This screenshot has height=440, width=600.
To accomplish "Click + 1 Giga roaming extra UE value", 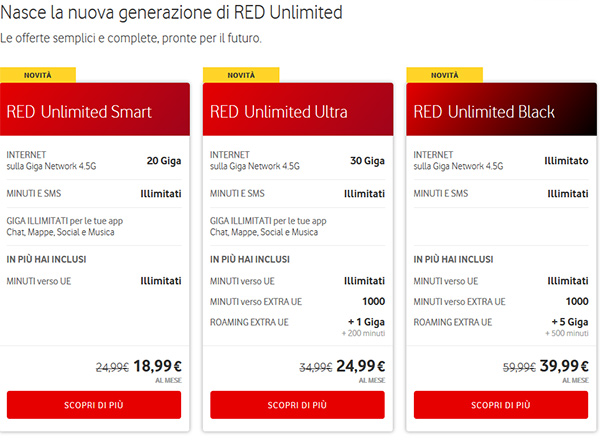I will [x=366, y=322].
